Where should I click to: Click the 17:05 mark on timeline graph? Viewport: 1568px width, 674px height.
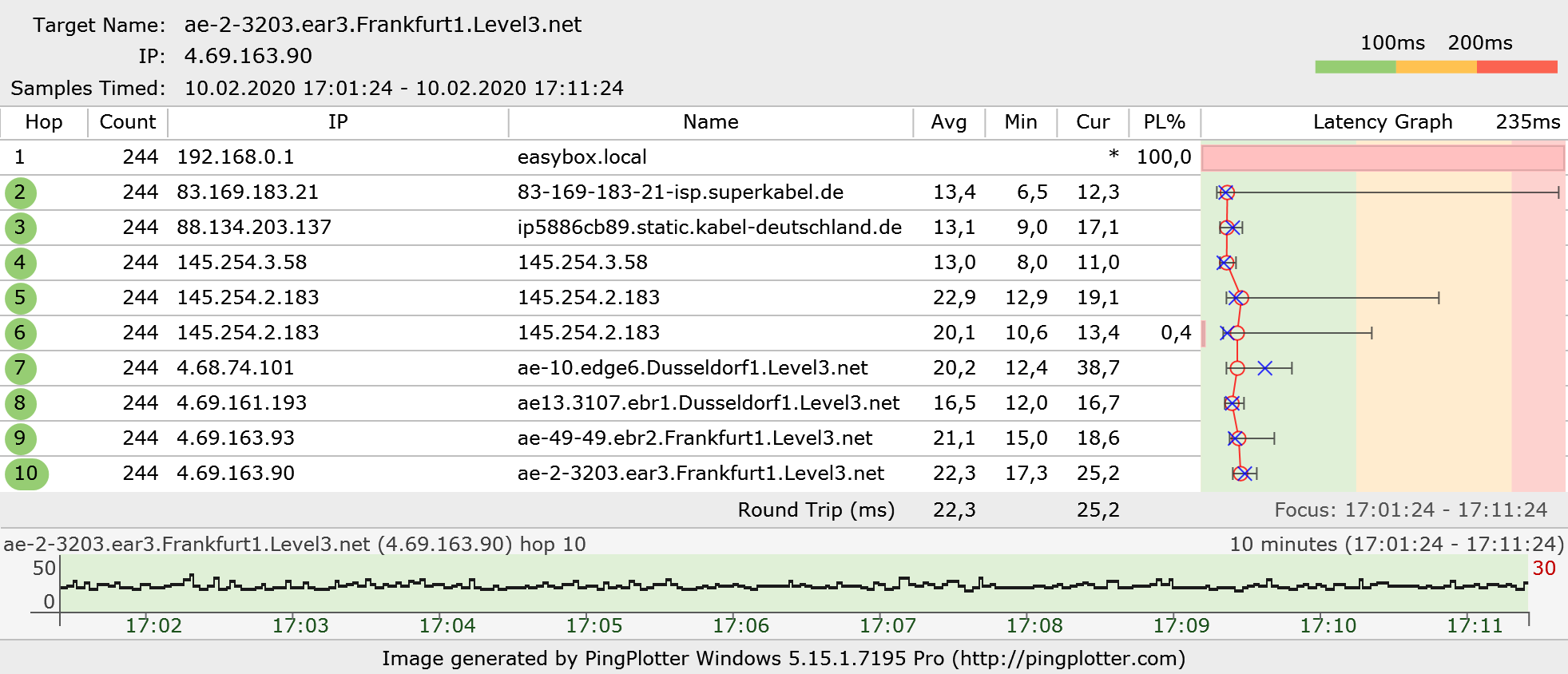593,625
